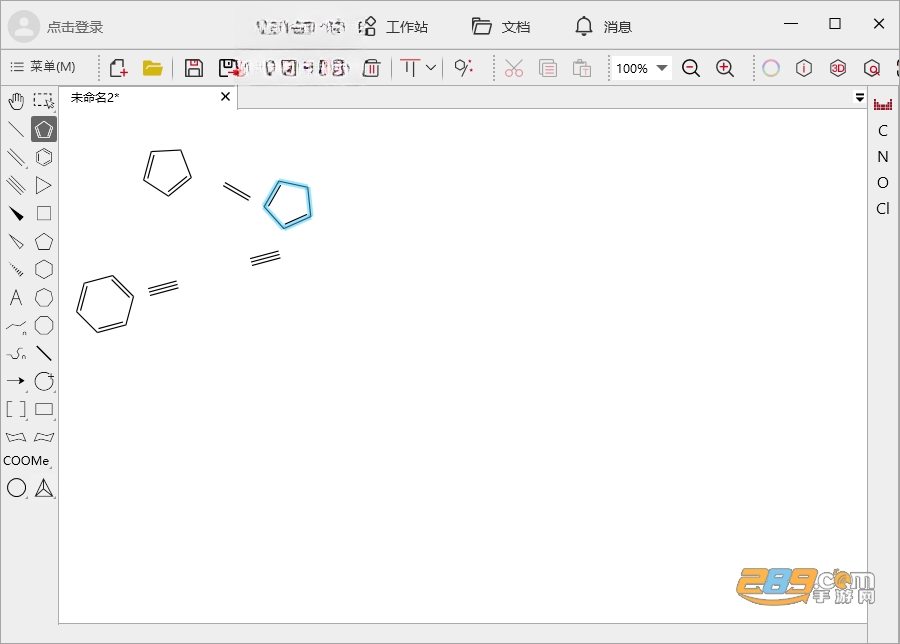Click the 点击登录 login link
This screenshot has width=900, height=644.
tap(75, 27)
